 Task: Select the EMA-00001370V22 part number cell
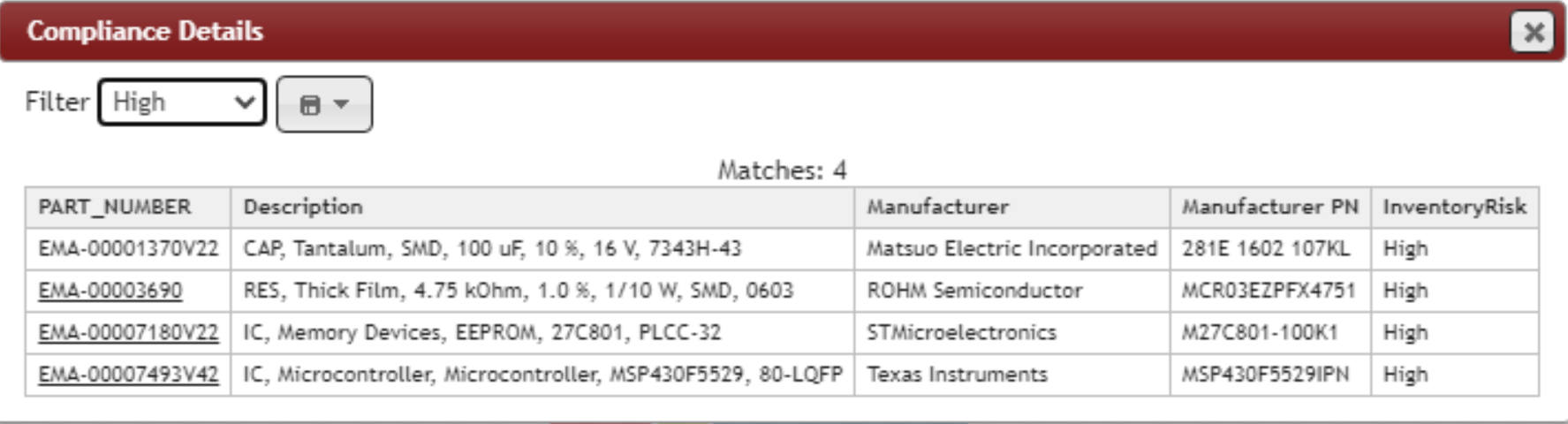128,249
